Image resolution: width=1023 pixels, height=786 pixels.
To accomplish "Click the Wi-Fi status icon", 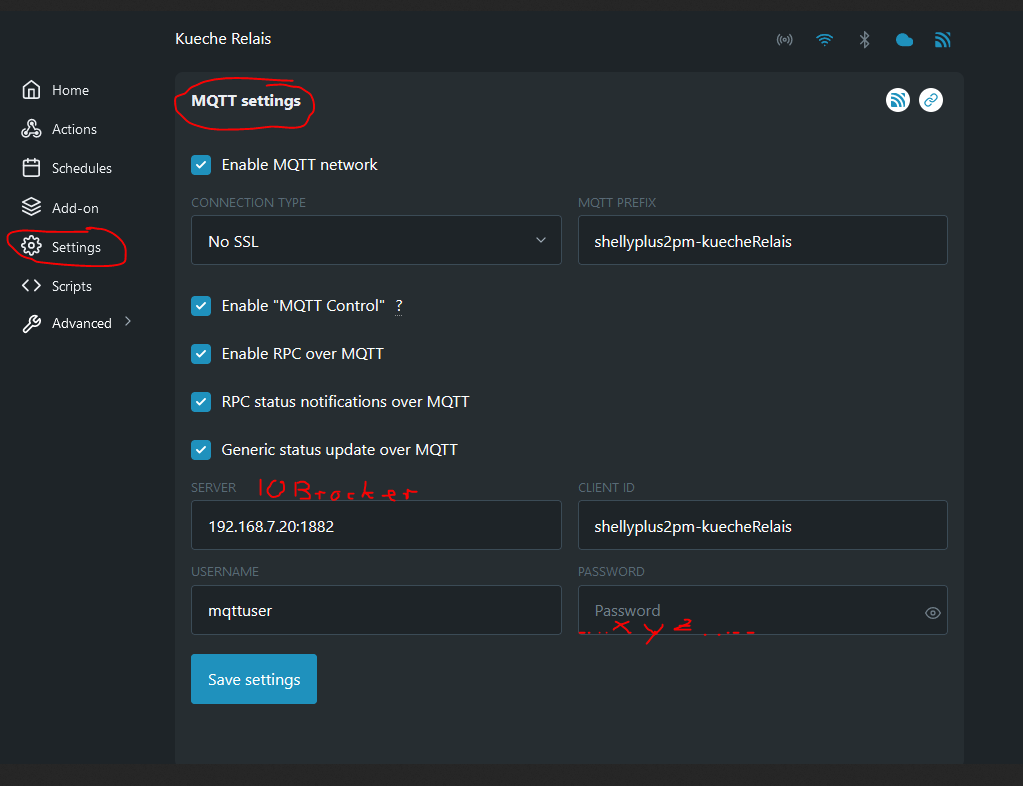I will click(824, 40).
